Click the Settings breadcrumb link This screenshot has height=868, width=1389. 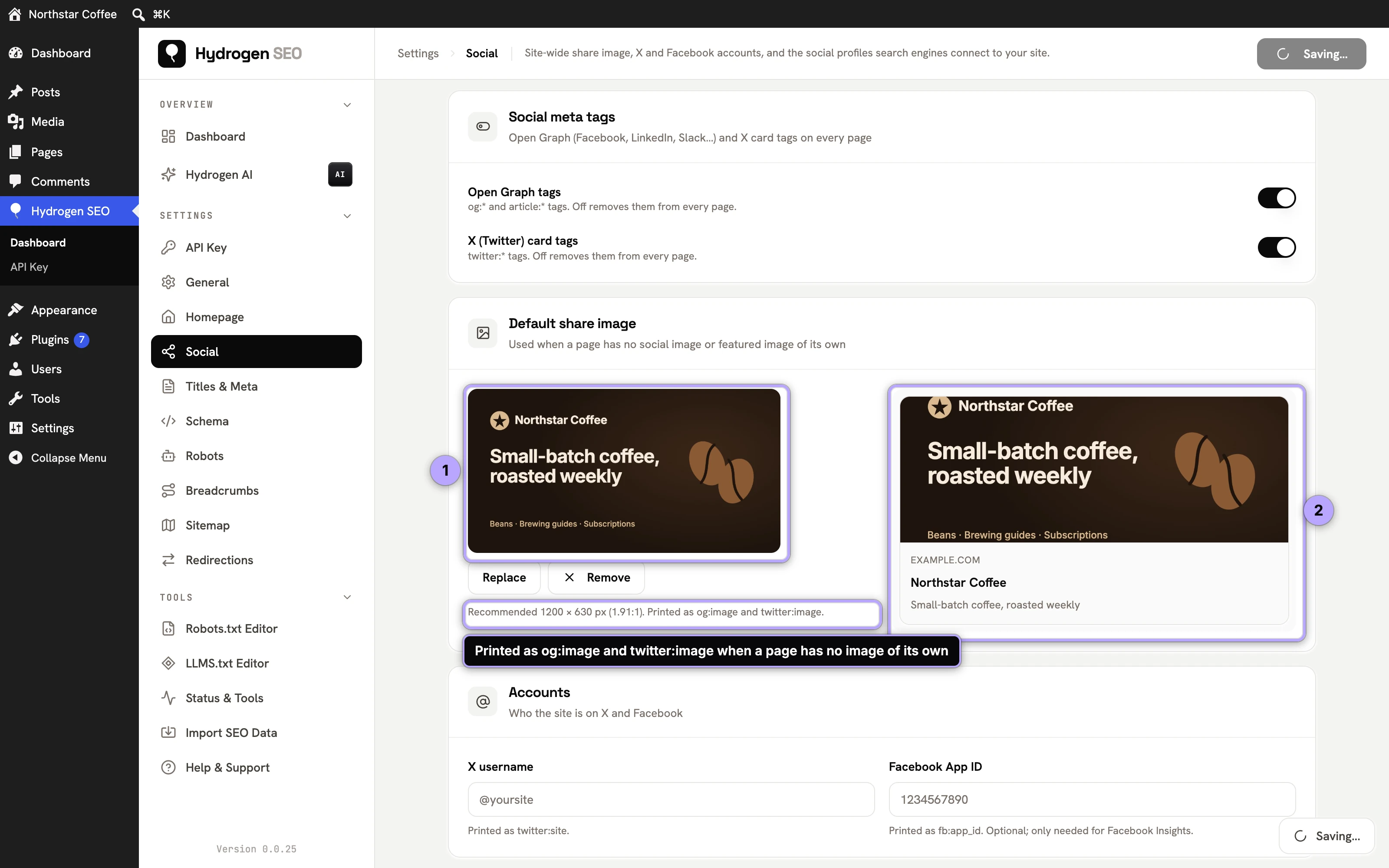coord(418,53)
